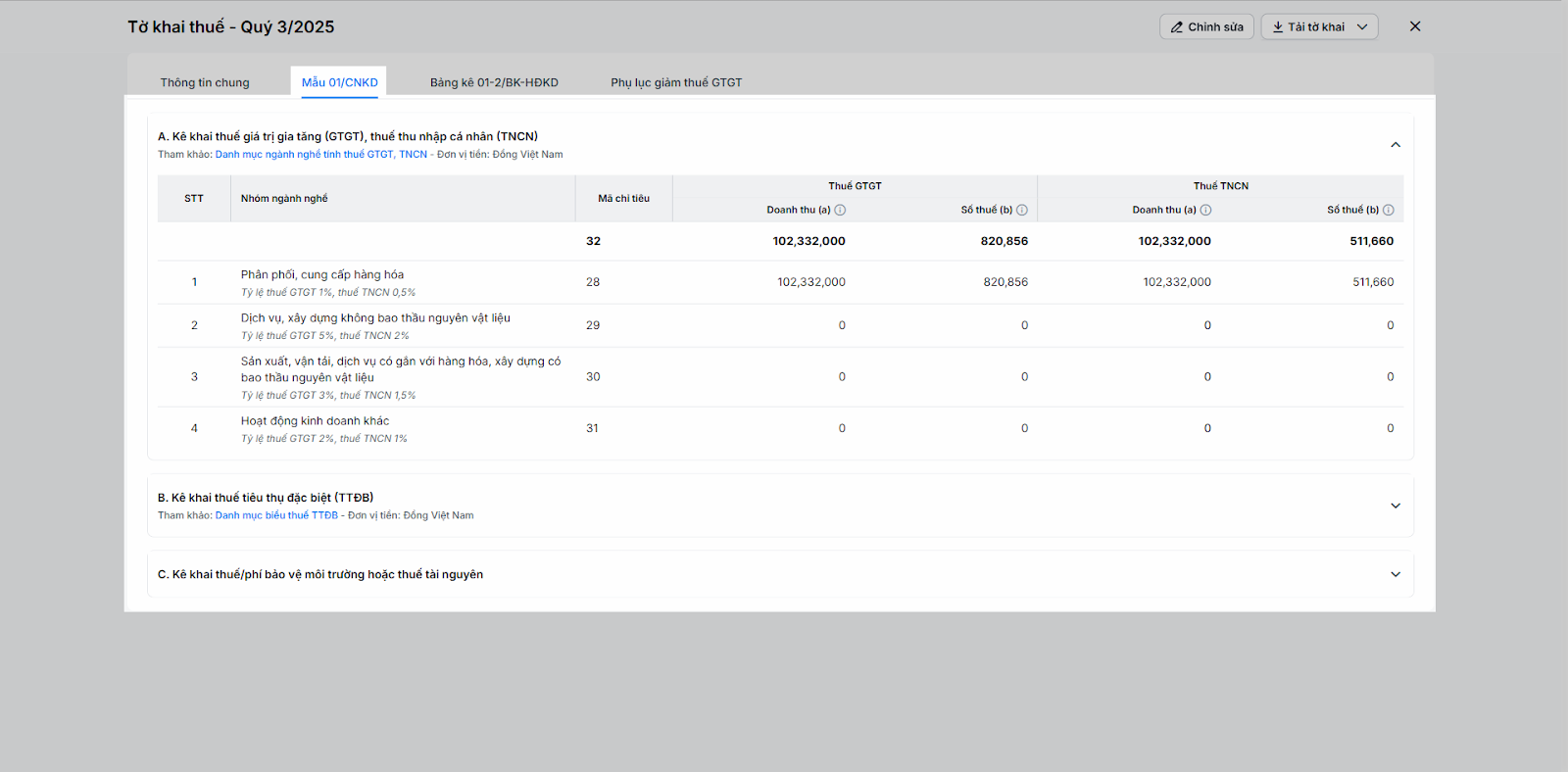
Task: Click the Phân phối, cung cấp hàng hóa row
Action: [322, 275]
